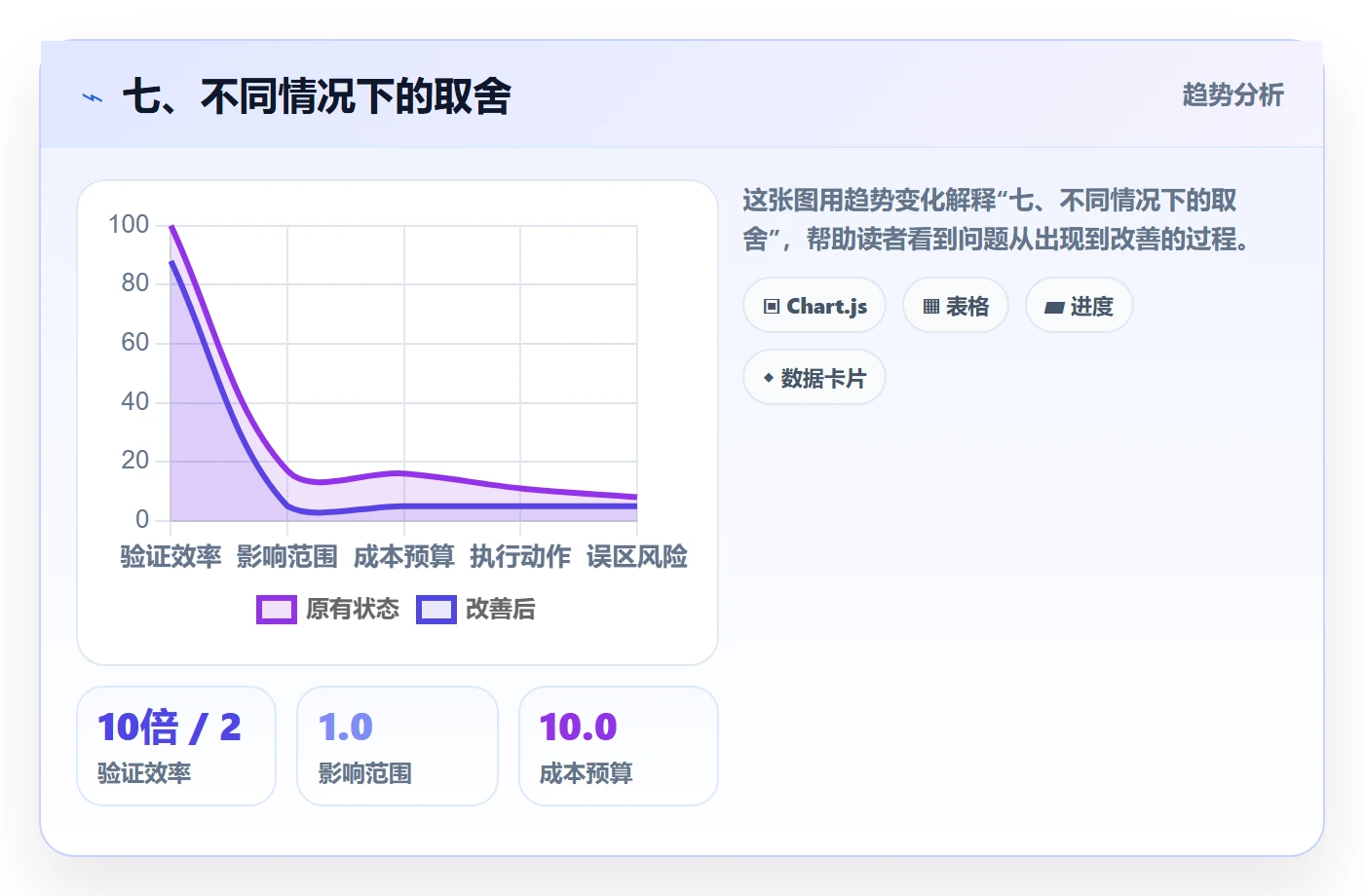
Task: Click the 趋势分析 label in header
Action: point(1232,94)
